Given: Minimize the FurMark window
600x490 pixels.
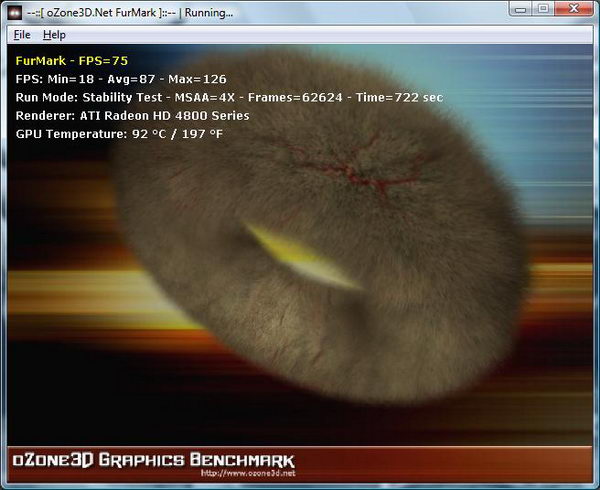Looking at the screenshot, I should [520, 9].
